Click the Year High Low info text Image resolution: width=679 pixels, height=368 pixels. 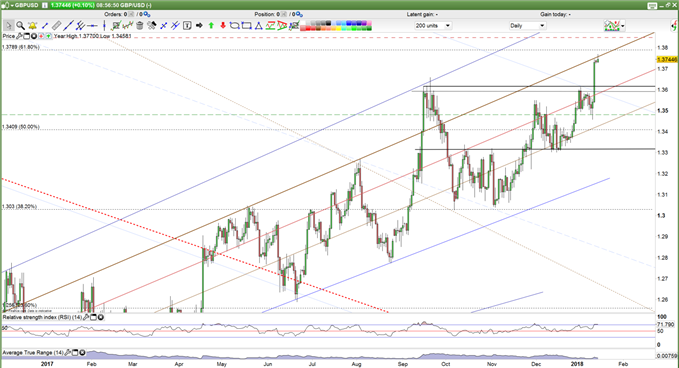(x=92, y=36)
